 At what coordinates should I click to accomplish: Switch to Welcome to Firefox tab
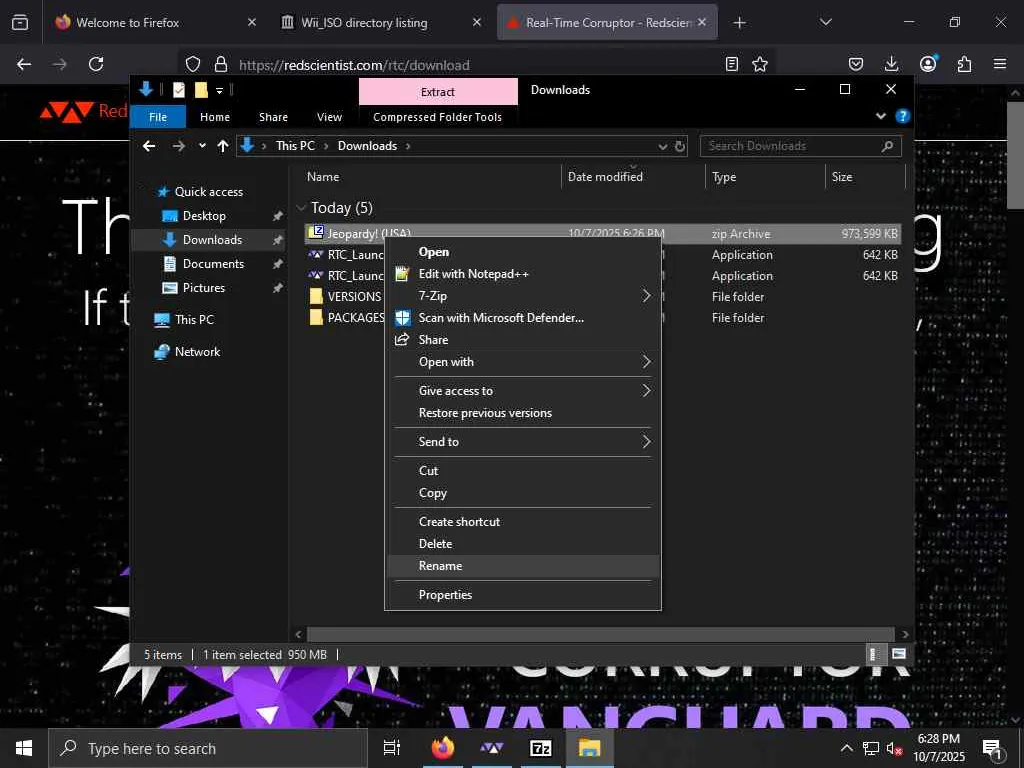point(153,22)
